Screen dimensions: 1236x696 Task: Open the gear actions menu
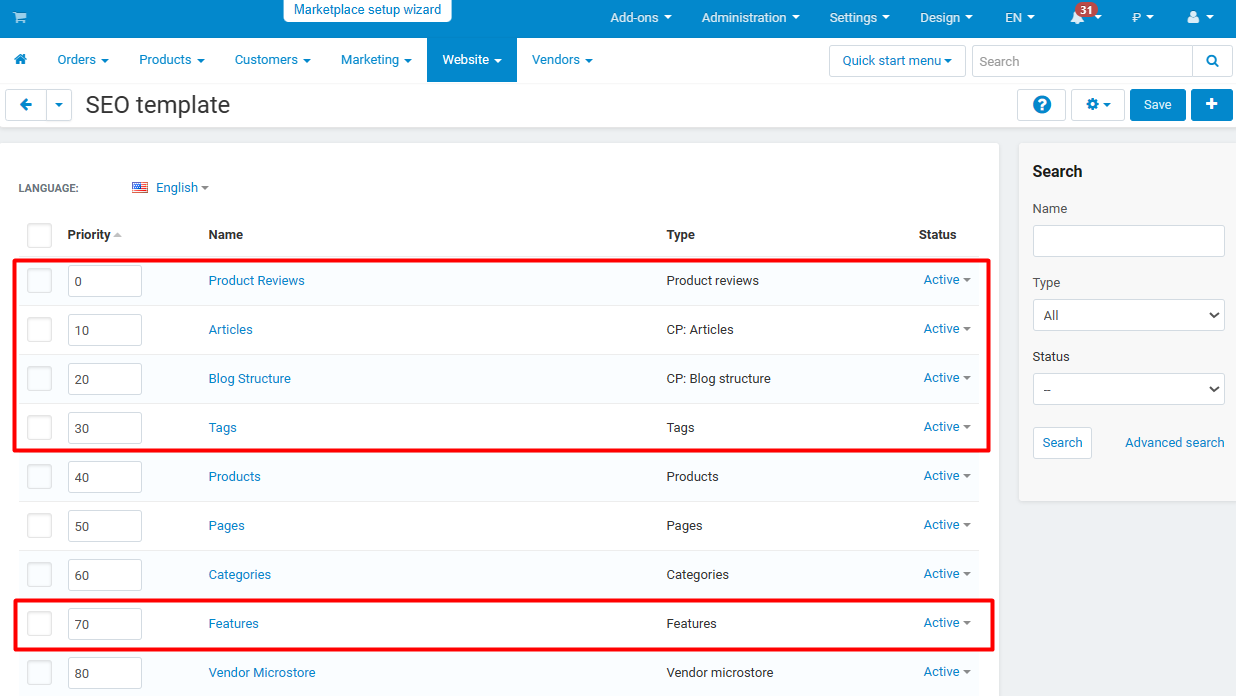click(x=1098, y=105)
